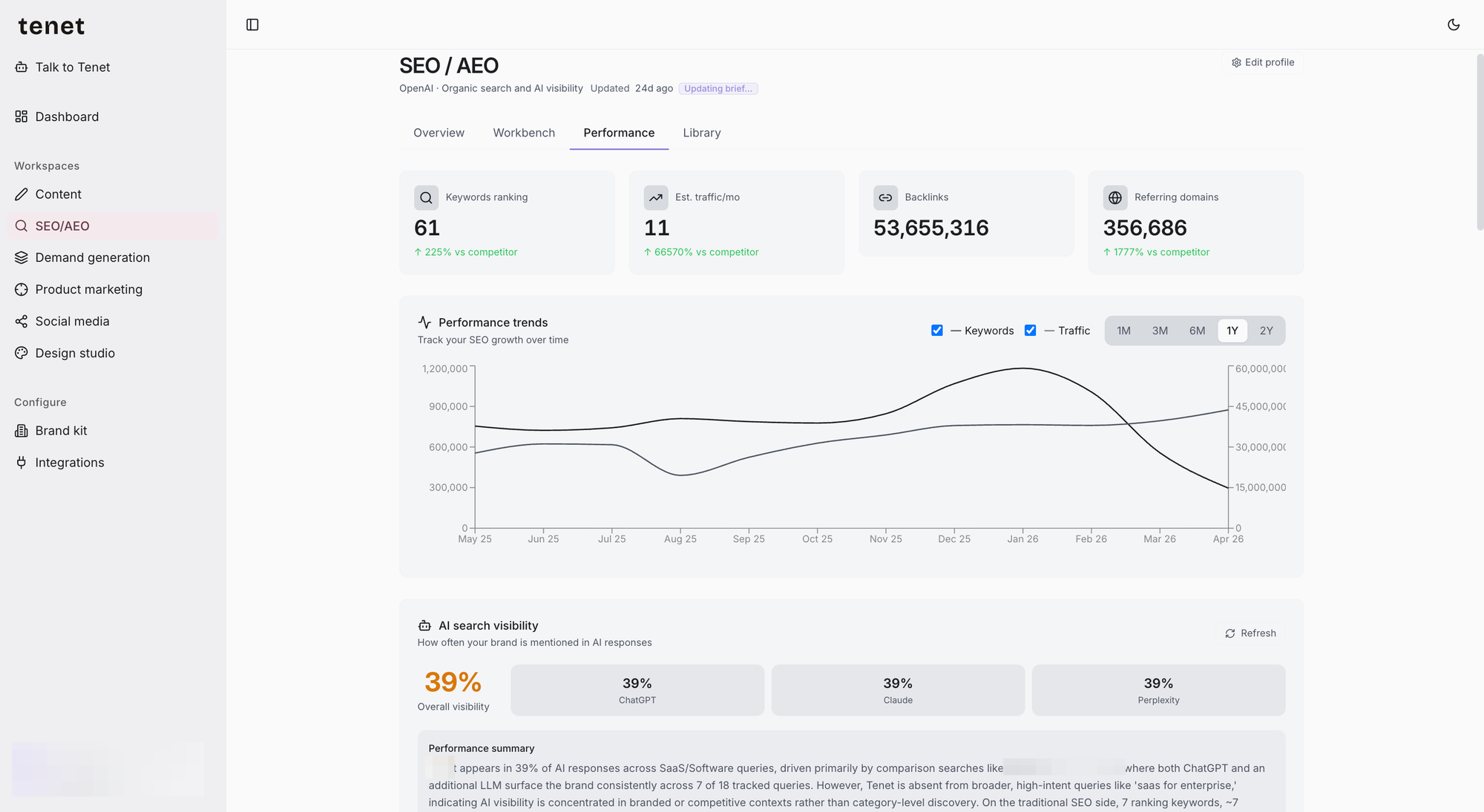Viewport: 1484px width, 812px height.
Task: Select the 2Y time range
Action: tap(1267, 331)
